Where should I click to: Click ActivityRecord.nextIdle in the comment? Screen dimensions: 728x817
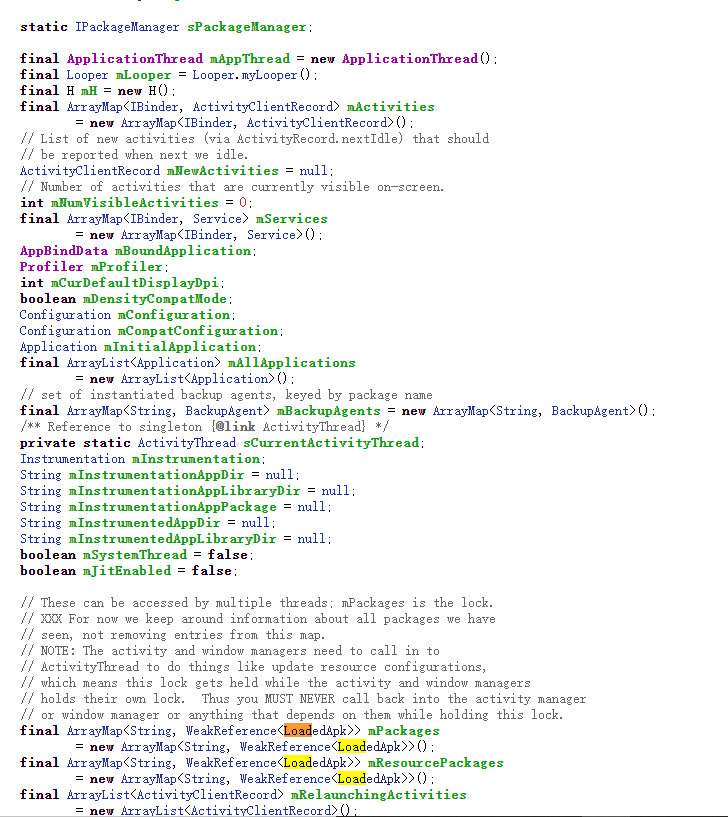(x=319, y=139)
